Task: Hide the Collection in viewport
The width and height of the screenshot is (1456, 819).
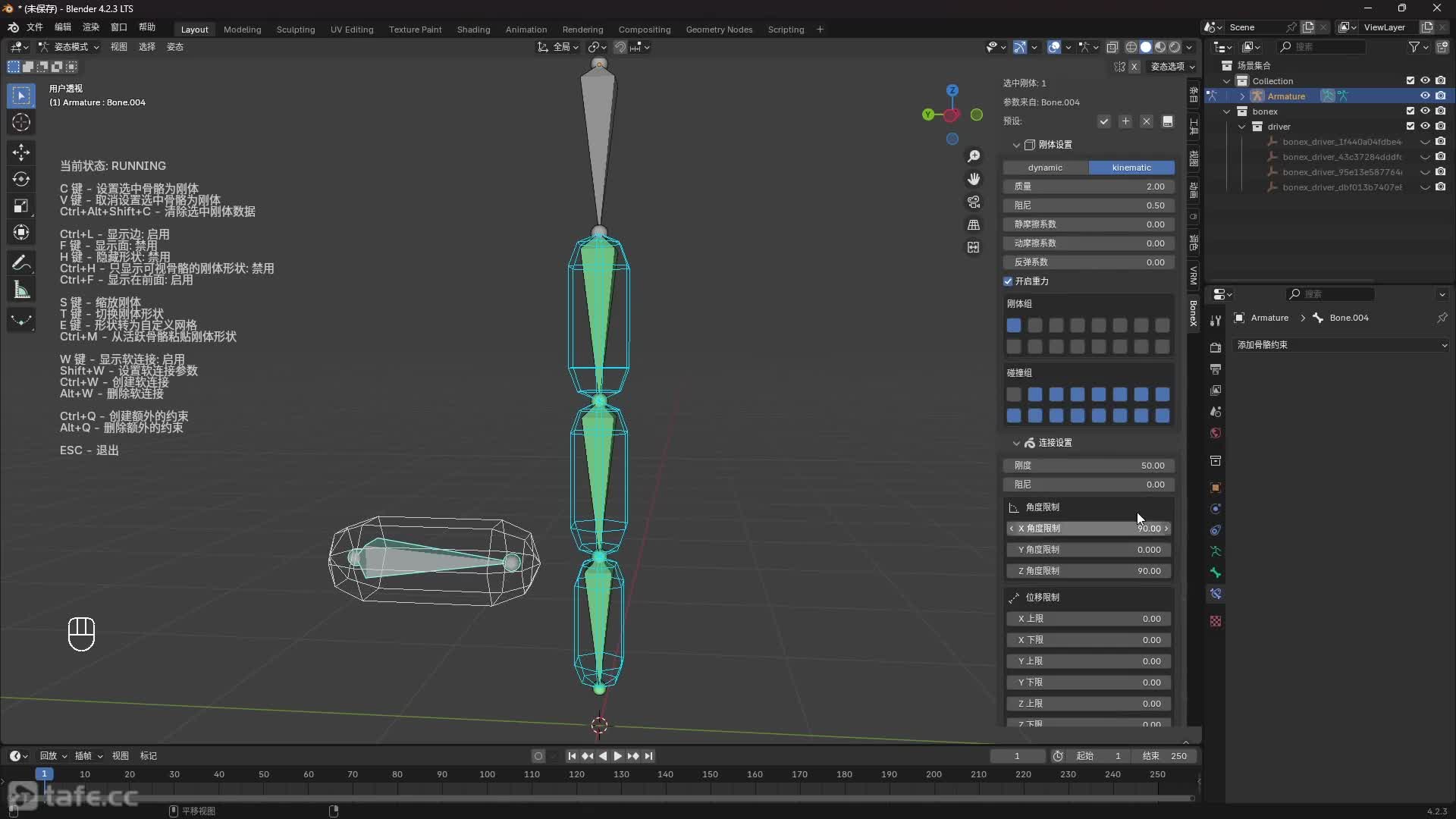Action: click(1425, 80)
